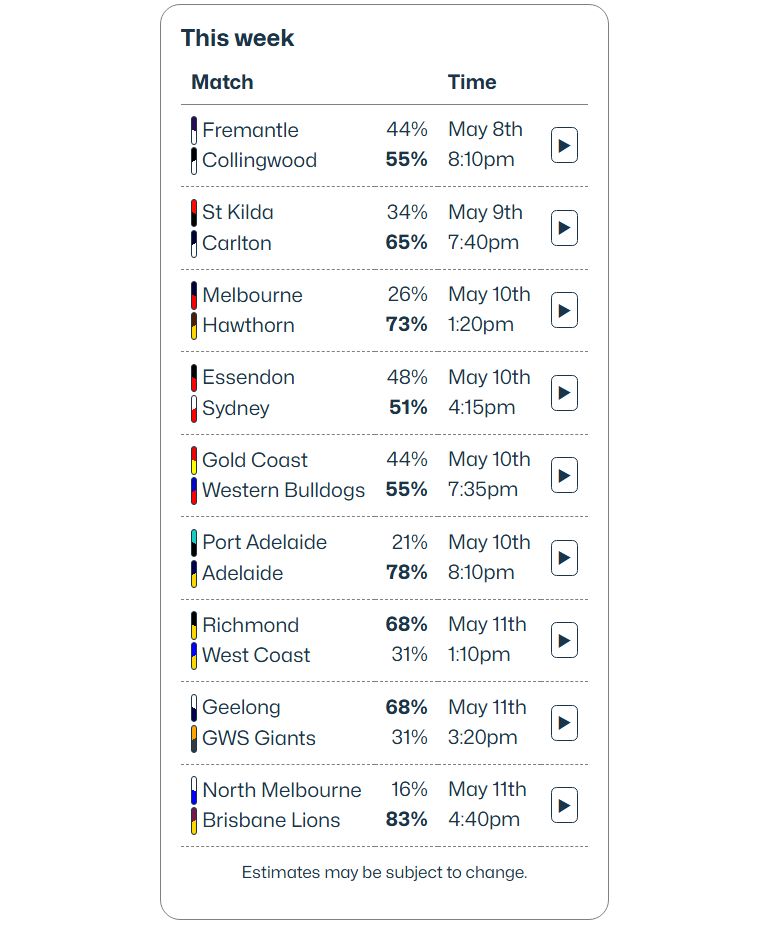Select the Sydney team name

(236, 408)
